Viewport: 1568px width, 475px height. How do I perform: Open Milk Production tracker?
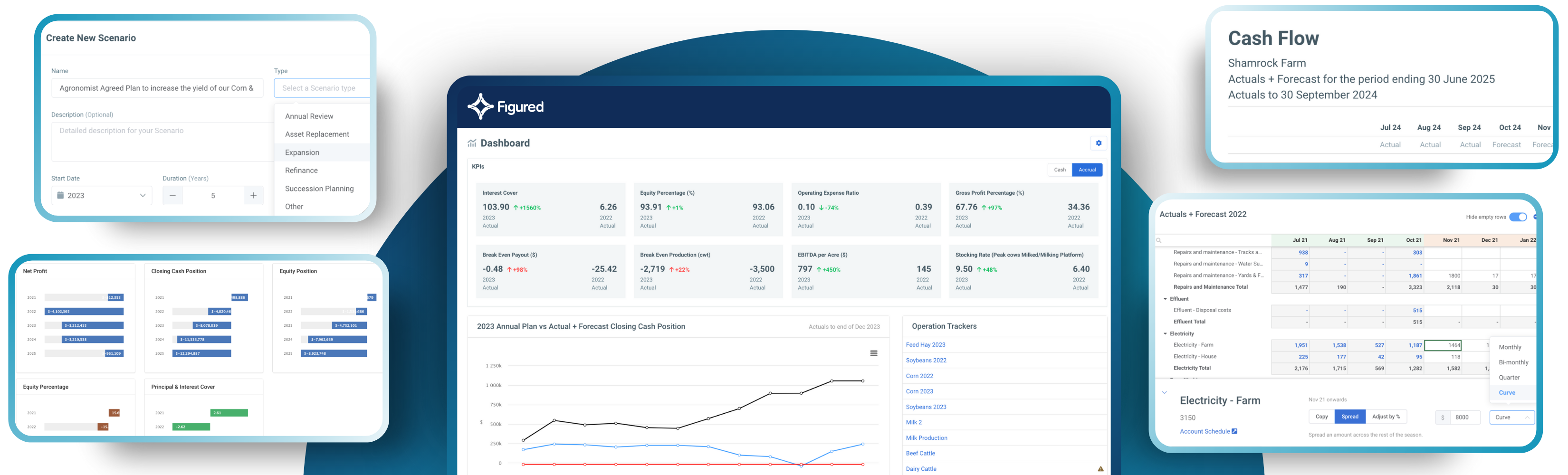[927, 438]
